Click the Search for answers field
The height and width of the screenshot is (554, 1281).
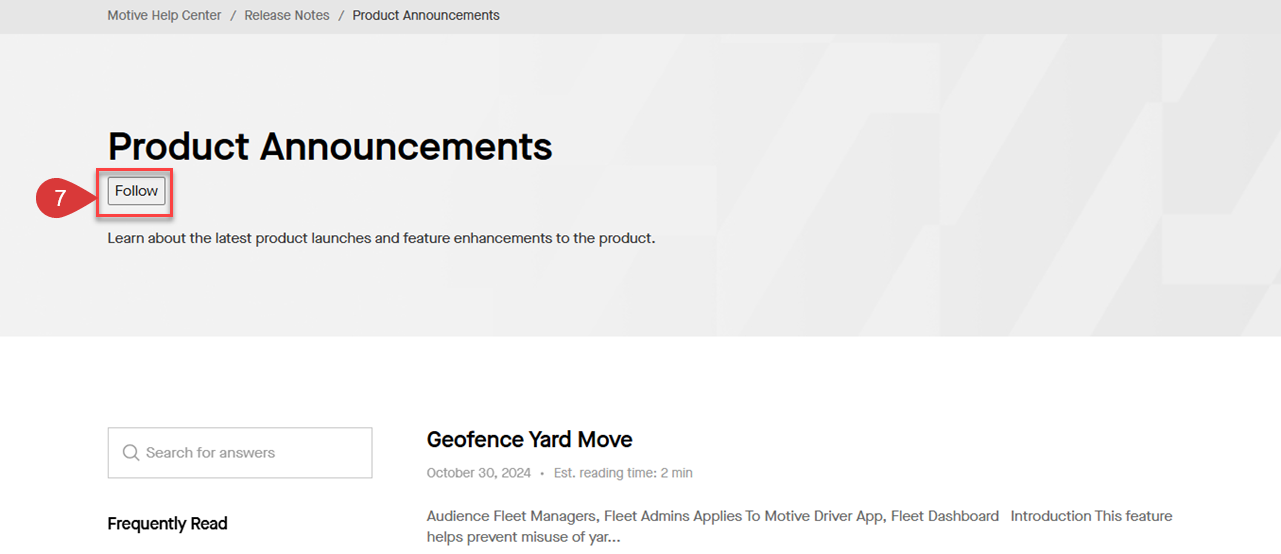click(240, 453)
